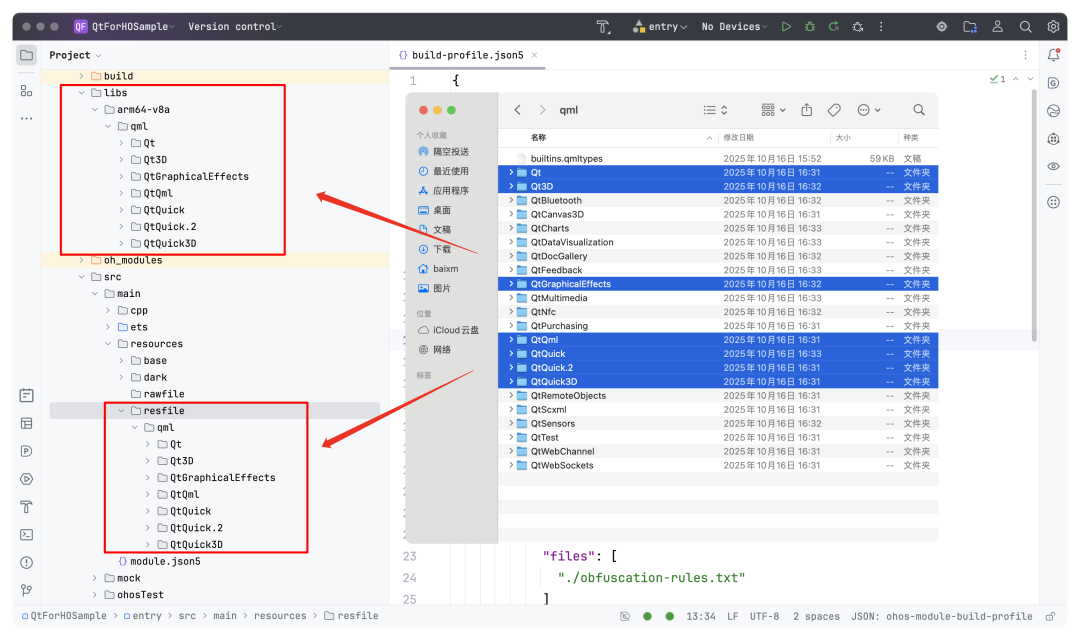Select QtMultimedia folder row in Finder
Image resolution: width=1080 pixels, height=640 pixels.
coord(718,298)
